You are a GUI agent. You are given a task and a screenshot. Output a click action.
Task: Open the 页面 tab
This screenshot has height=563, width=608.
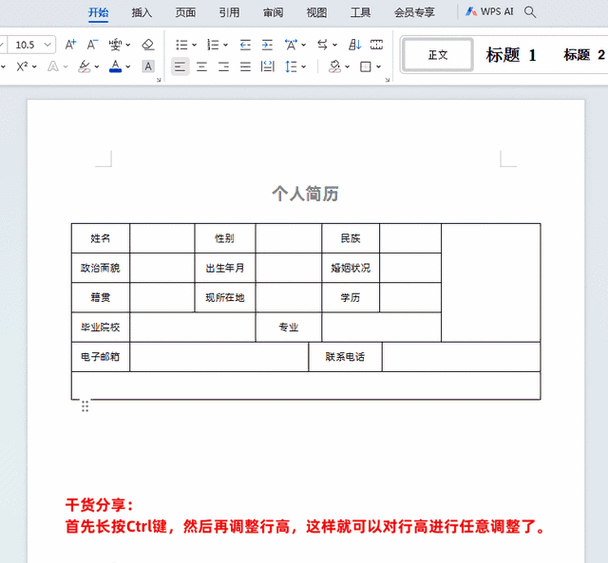point(185,13)
